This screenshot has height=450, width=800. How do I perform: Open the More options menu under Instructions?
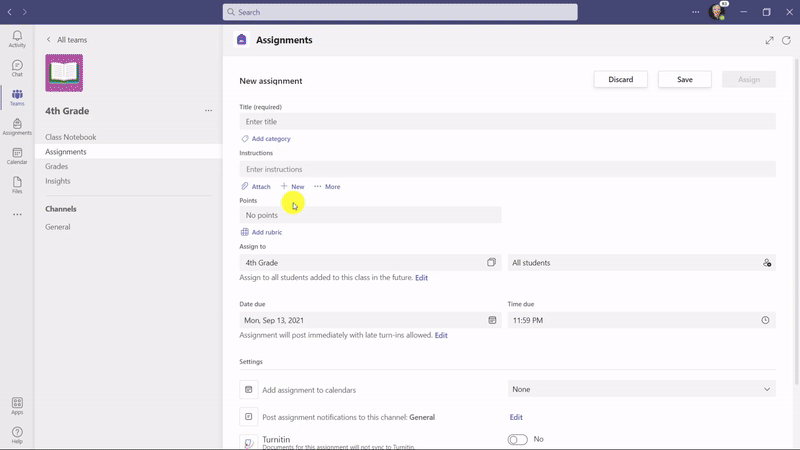pos(327,187)
